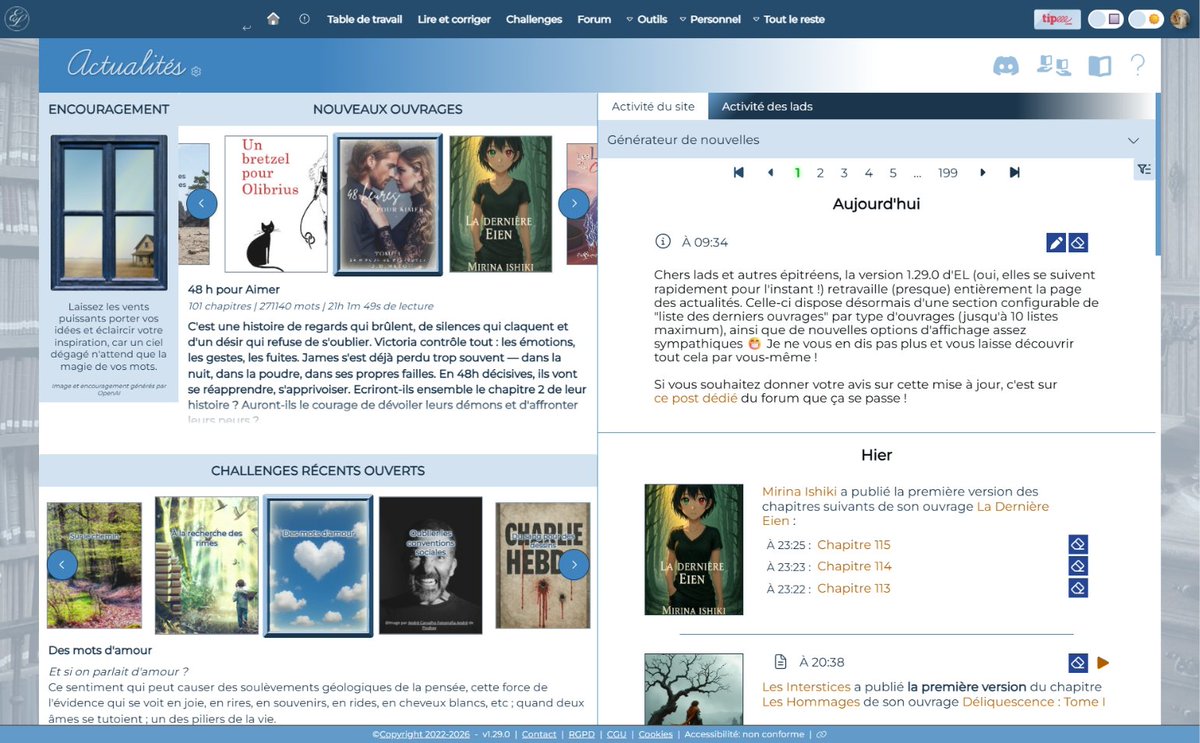Jump to the first news page

[738, 173]
